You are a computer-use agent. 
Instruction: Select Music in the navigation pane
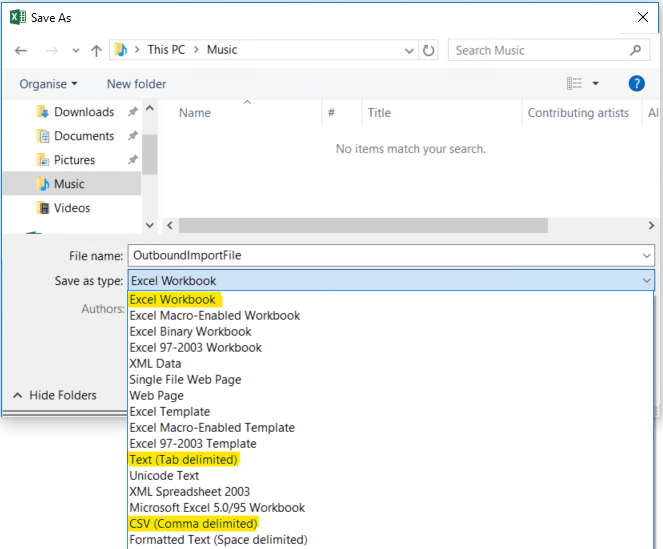pos(72,184)
